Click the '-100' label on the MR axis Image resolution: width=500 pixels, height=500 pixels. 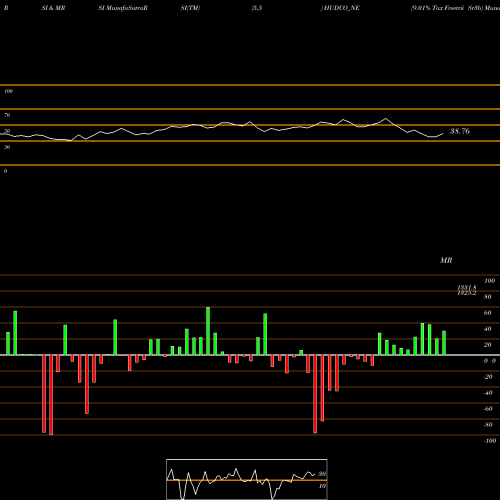point(490,441)
